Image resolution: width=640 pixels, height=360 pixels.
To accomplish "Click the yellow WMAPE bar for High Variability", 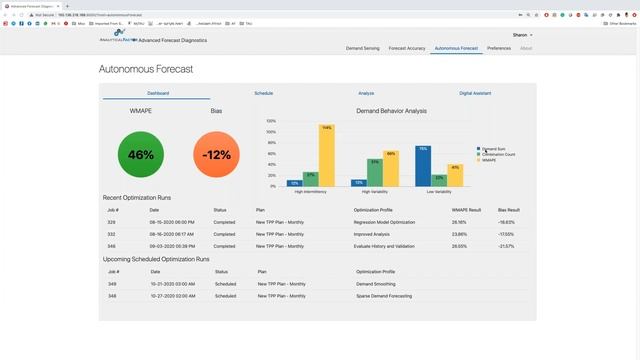I will (391, 169).
